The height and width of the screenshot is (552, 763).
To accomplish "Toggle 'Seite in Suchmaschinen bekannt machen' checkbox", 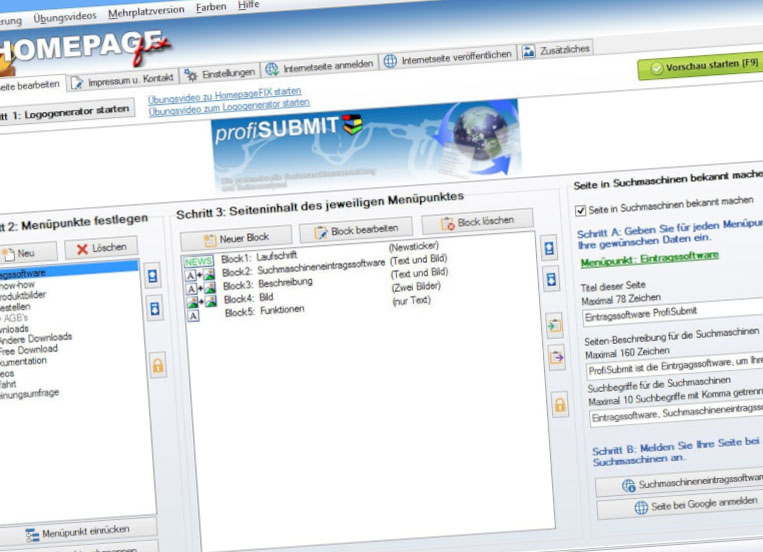I will point(580,210).
